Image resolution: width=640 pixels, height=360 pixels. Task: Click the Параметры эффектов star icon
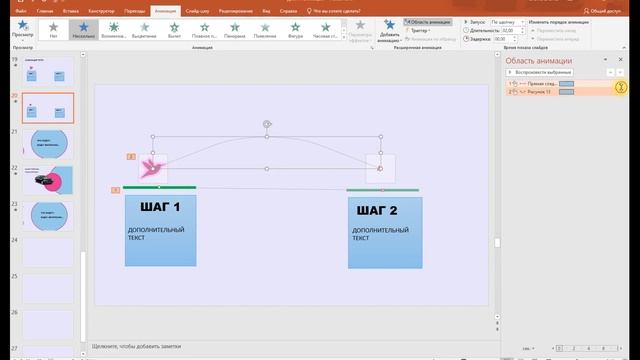360,25
